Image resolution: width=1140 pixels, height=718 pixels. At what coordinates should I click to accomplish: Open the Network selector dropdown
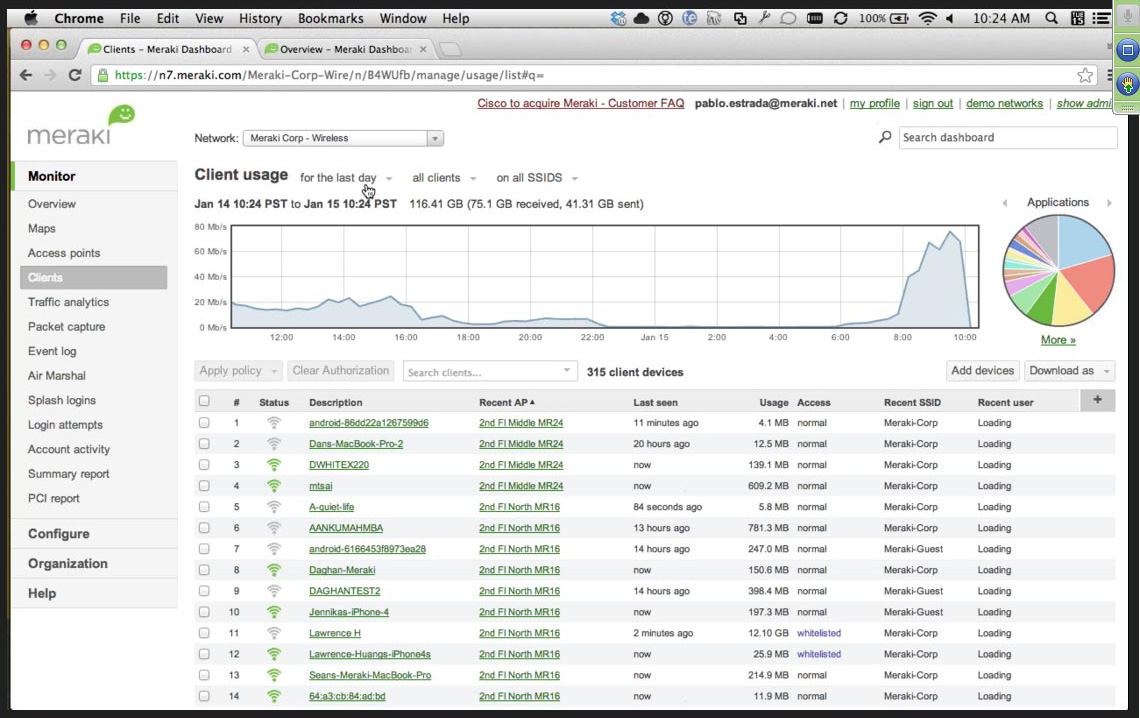[343, 138]
